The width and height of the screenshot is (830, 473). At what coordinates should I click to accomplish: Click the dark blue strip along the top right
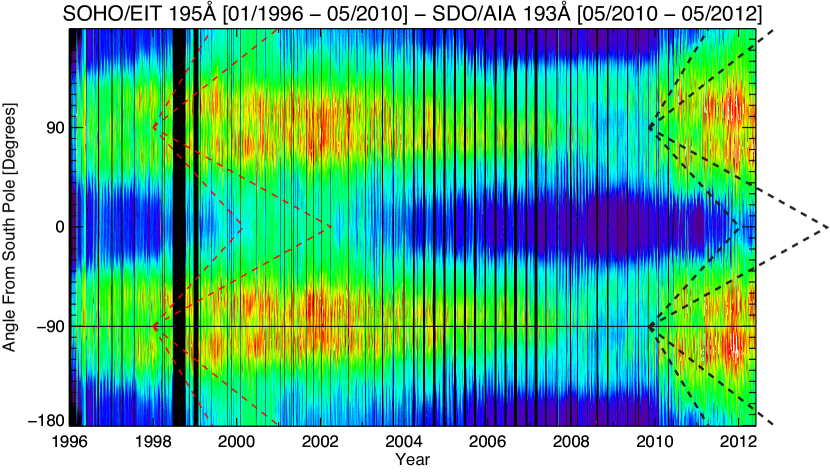(x=600, y=42)
